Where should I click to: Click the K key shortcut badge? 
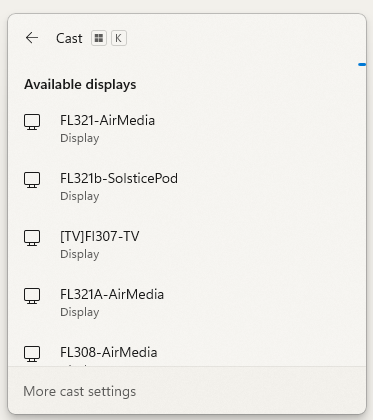click(119, 38)
